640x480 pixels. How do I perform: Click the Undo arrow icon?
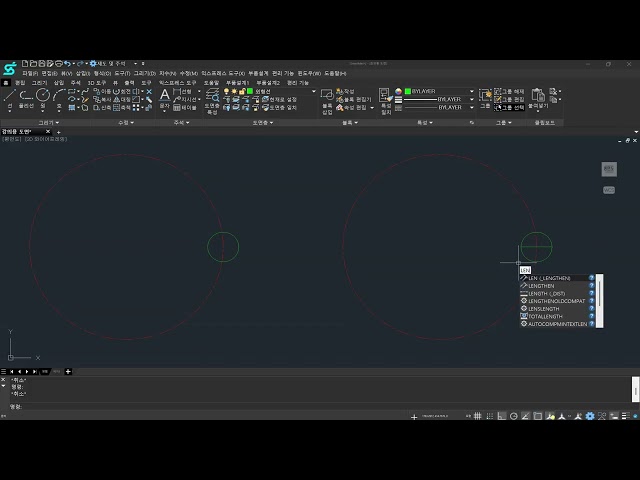(x=67, y=63)
